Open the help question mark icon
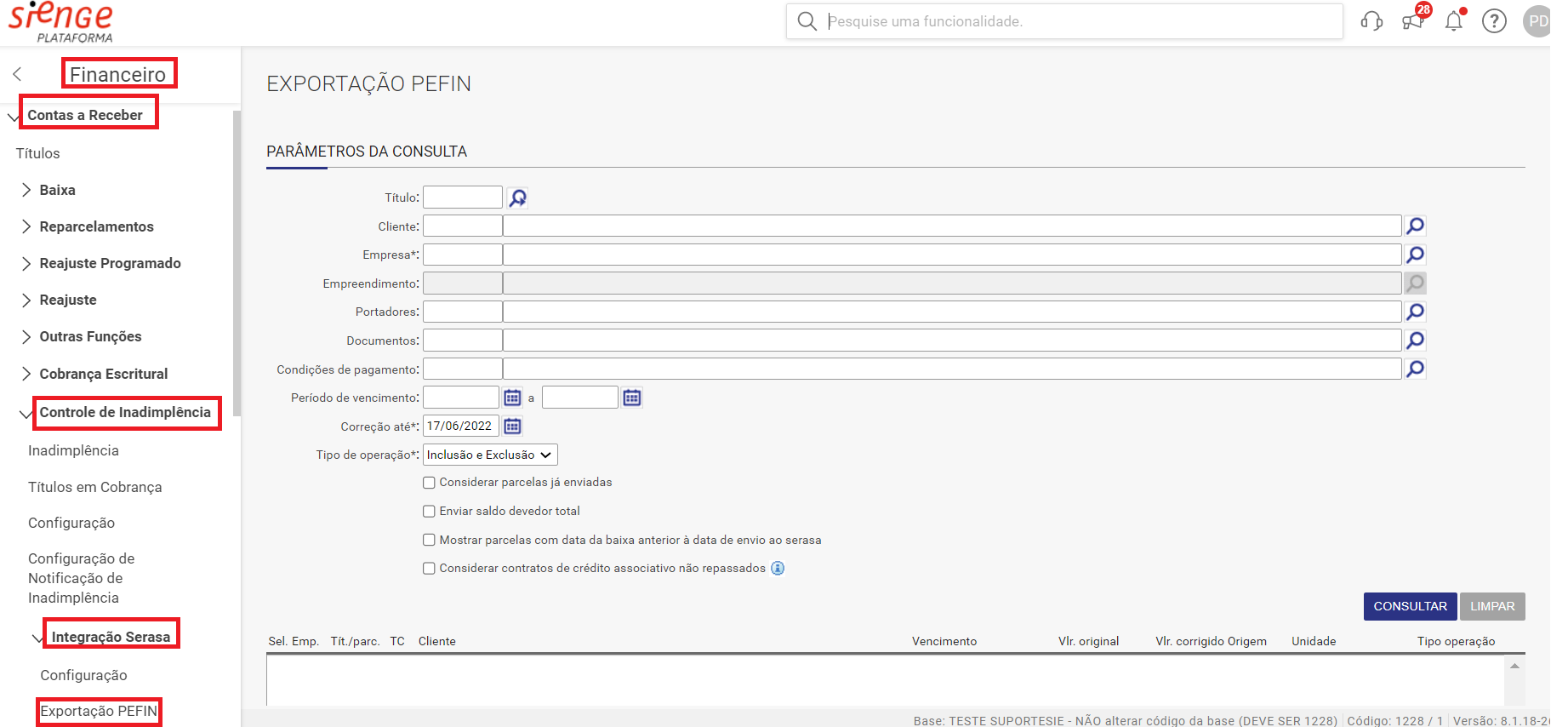This screenshot has width=1568, height=727. [x=1494, y=21]
